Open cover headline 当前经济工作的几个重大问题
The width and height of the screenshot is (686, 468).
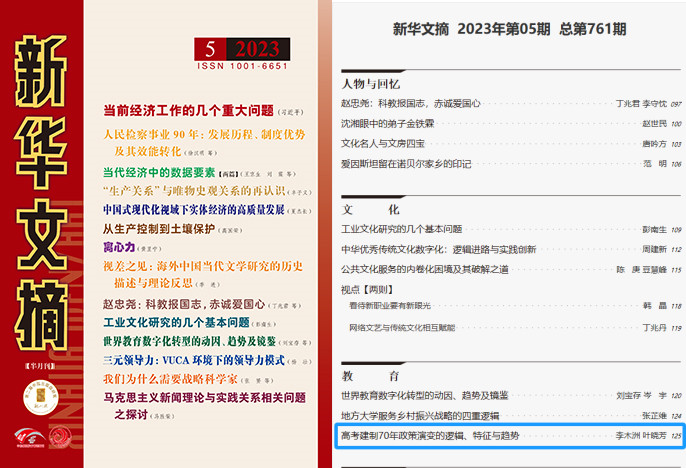pos(188,110)
